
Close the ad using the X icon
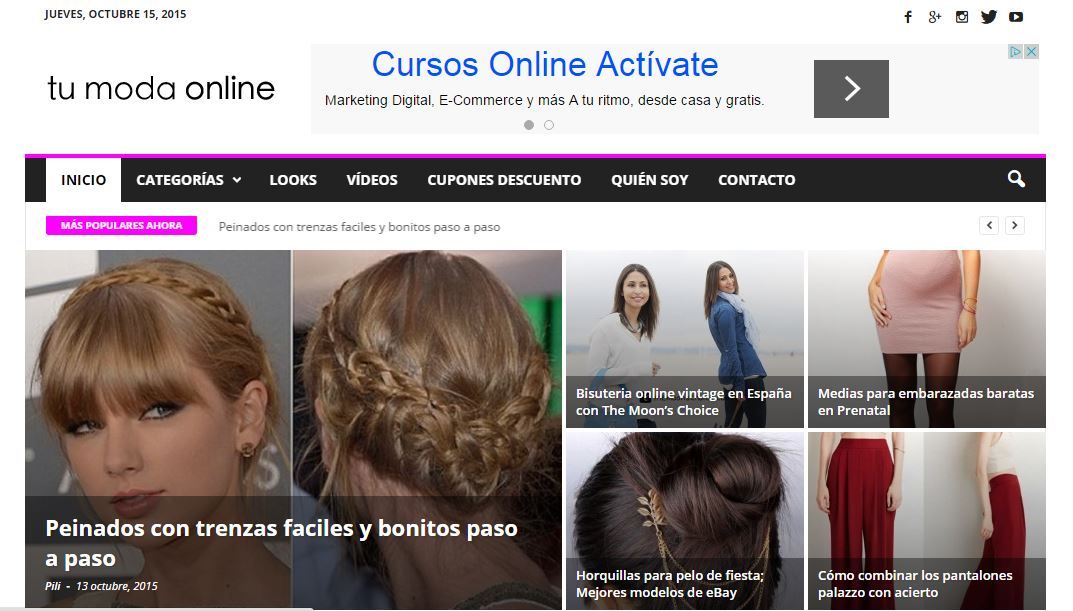[1031, 52]
